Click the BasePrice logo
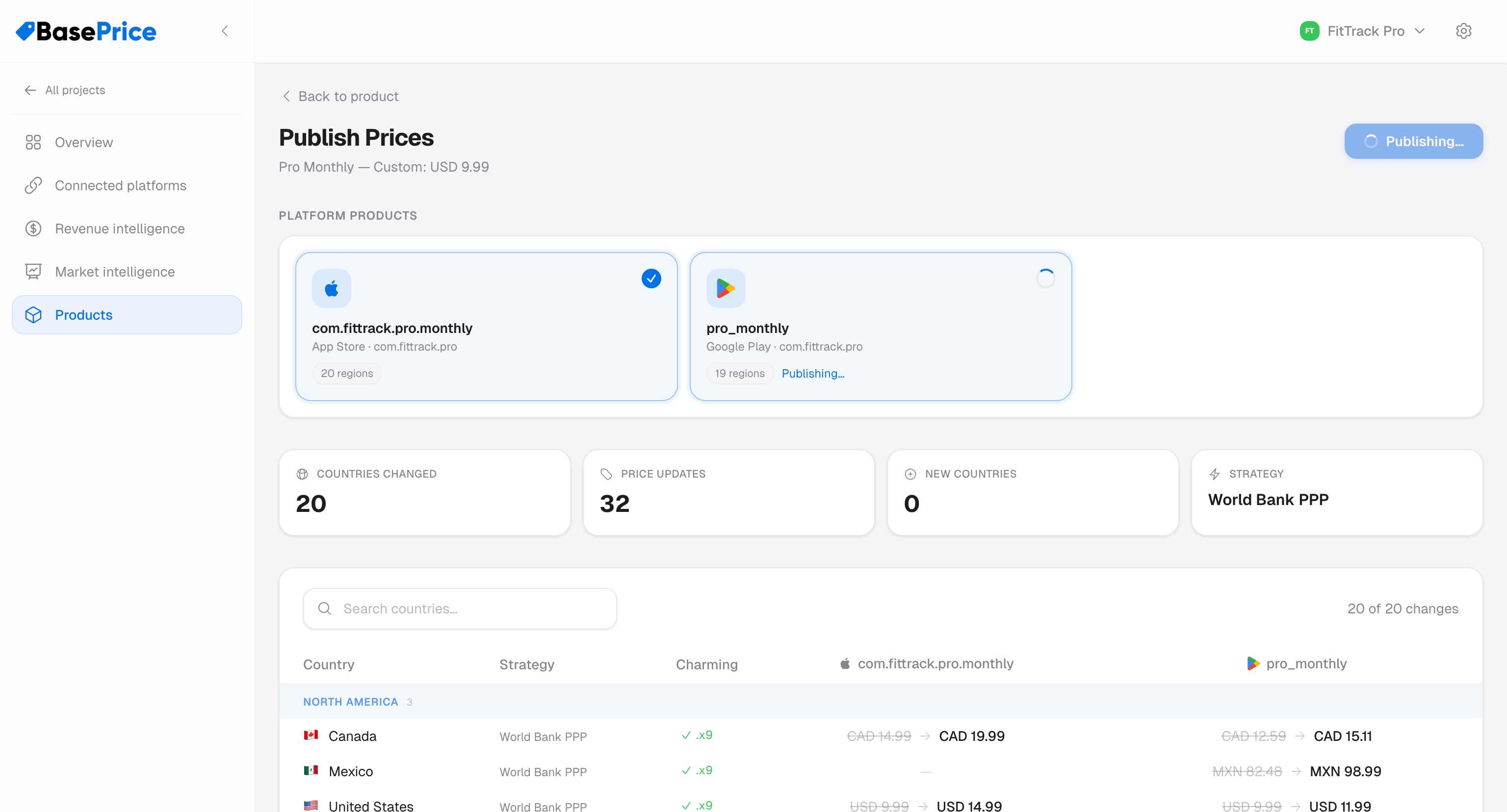Image resolution: width=1507 pixels, height=812 pixels. (86, 31)
